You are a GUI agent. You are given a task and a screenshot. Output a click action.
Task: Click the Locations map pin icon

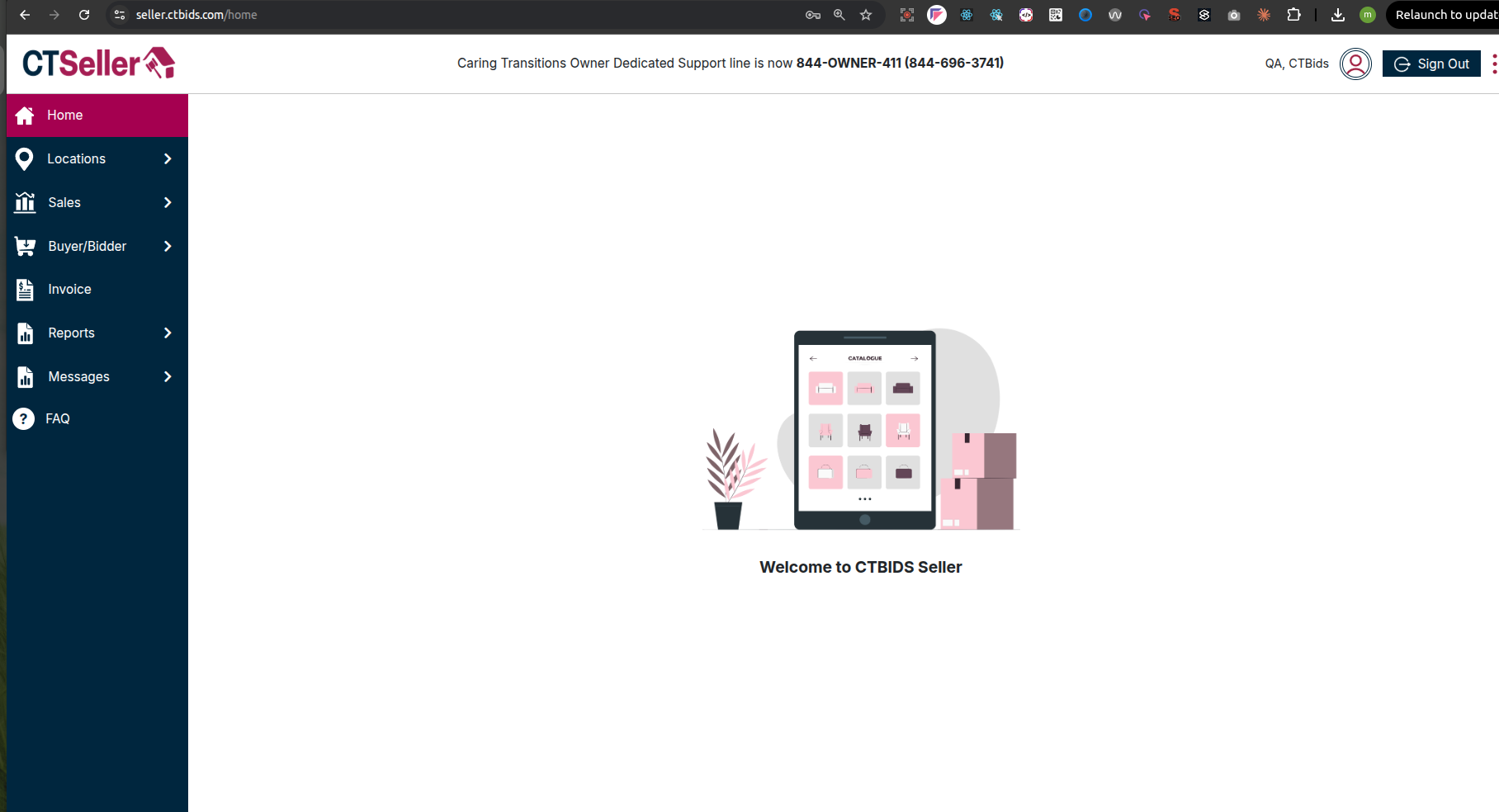click(25, 159)
